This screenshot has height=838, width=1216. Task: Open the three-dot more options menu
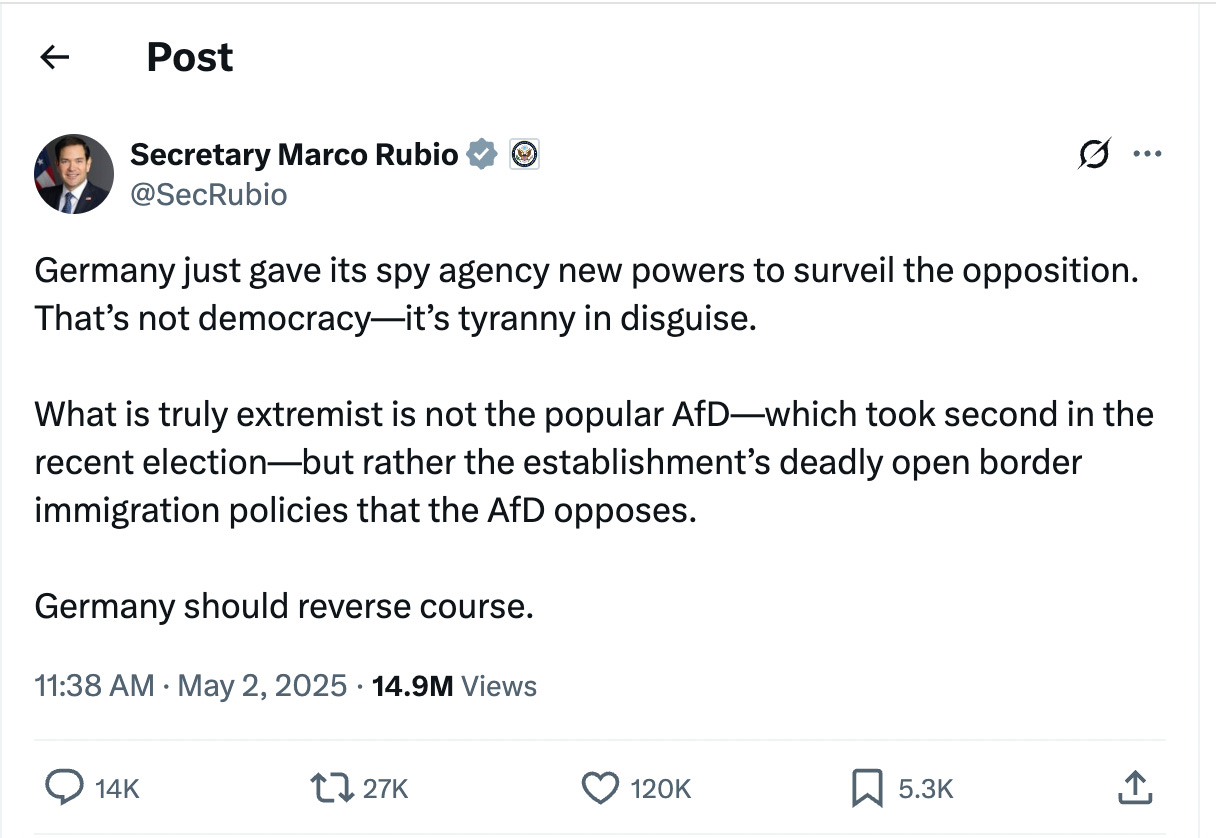click(x=1146, y=155)
